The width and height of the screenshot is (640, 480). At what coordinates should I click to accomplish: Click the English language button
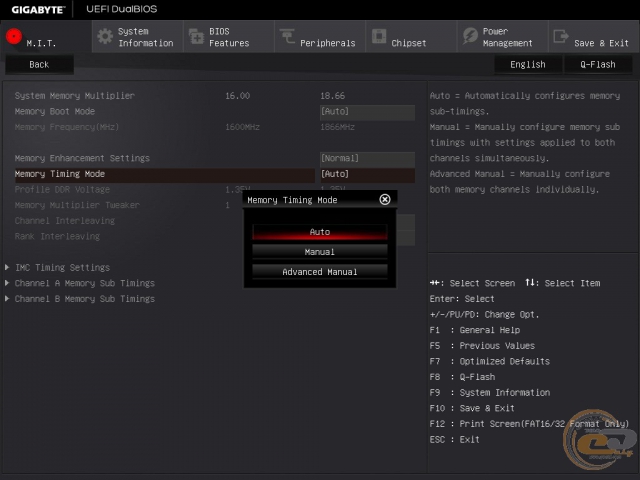[x=528, y=64]
